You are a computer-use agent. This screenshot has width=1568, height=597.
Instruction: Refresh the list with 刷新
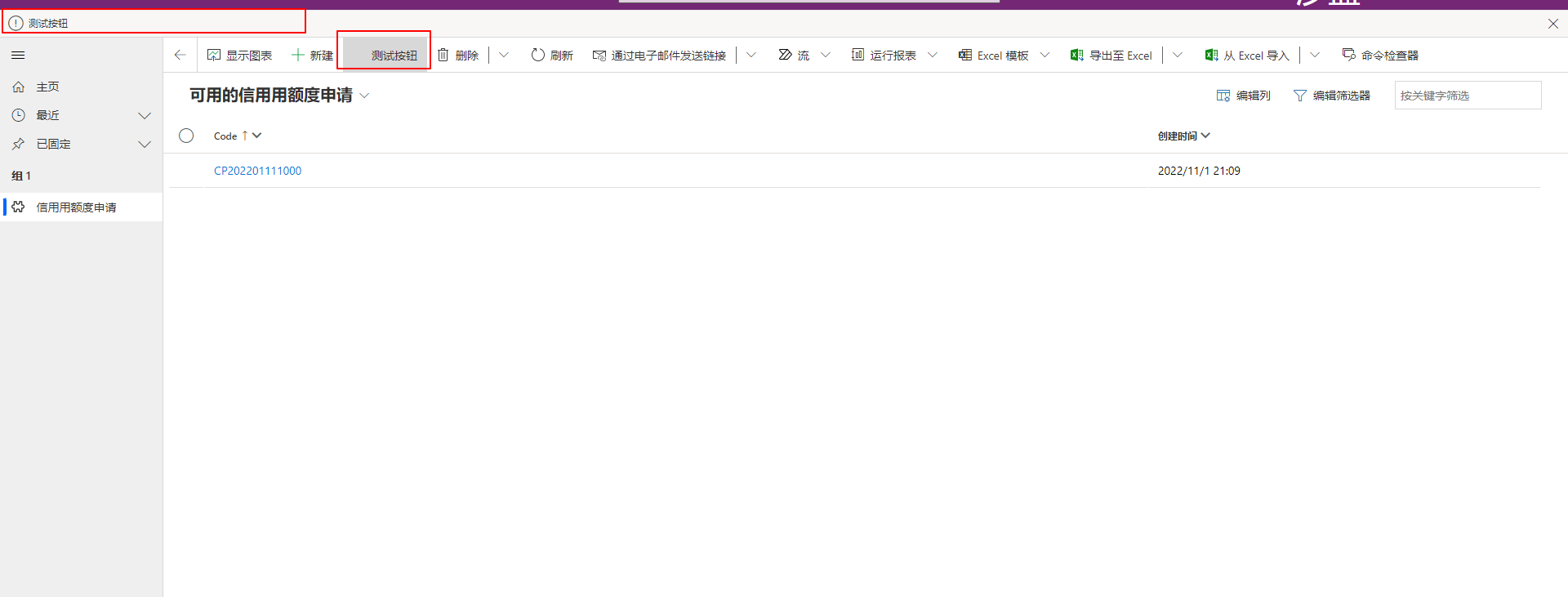coord(552,55)
